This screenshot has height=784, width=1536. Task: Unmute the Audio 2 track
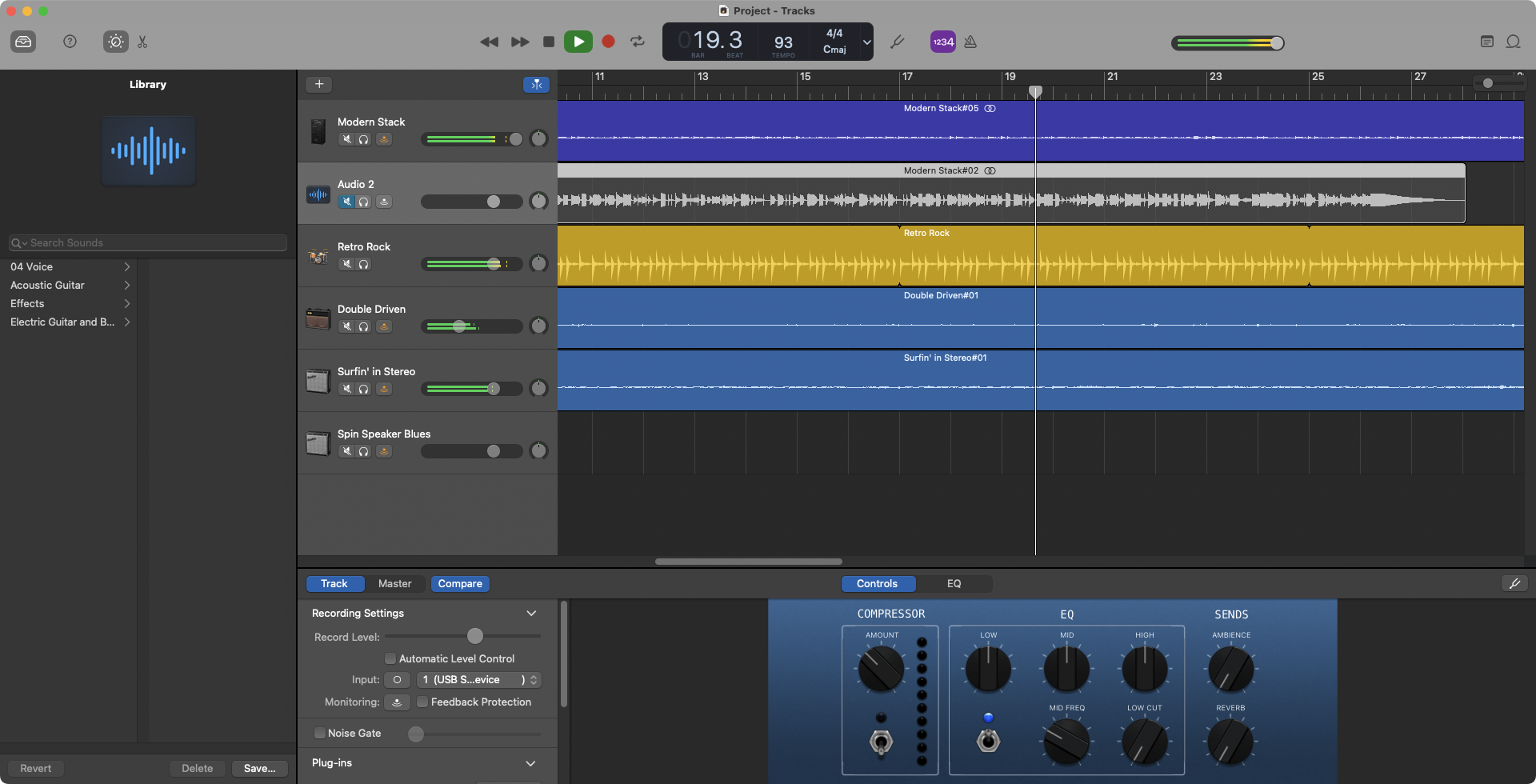[346, 202]
